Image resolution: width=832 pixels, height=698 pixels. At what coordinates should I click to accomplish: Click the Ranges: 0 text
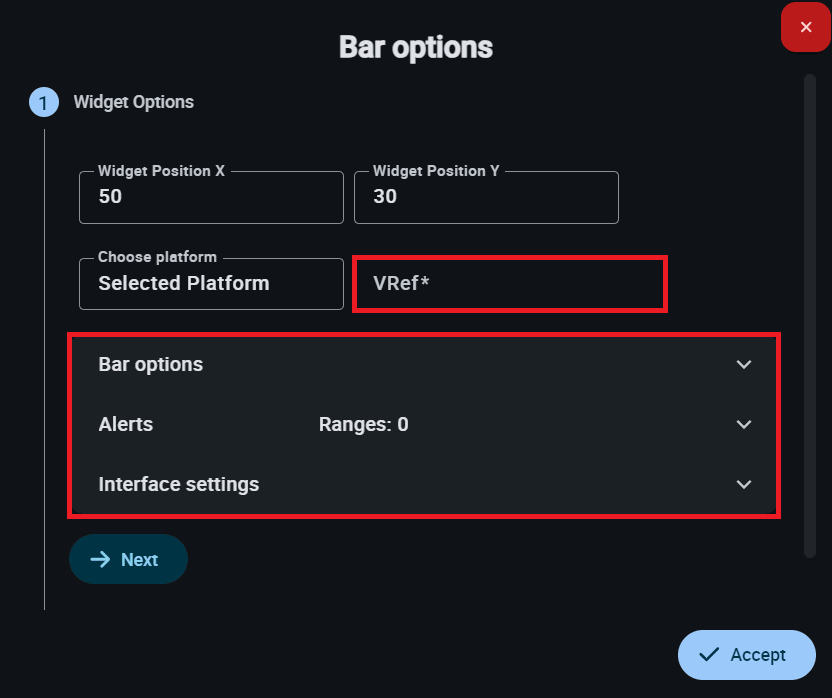(363, 424)
